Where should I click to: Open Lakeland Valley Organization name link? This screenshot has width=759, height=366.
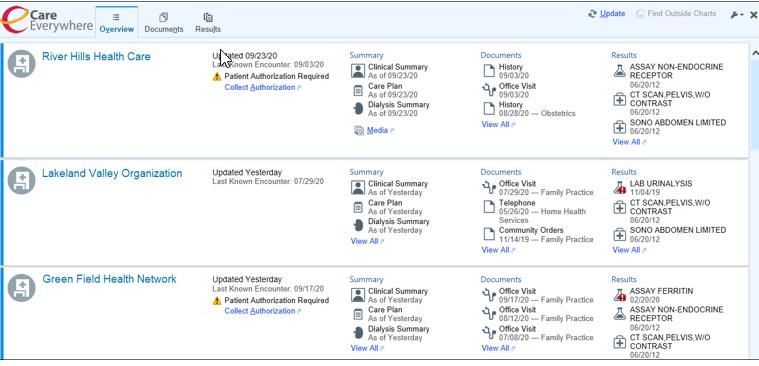coord(112,173)
